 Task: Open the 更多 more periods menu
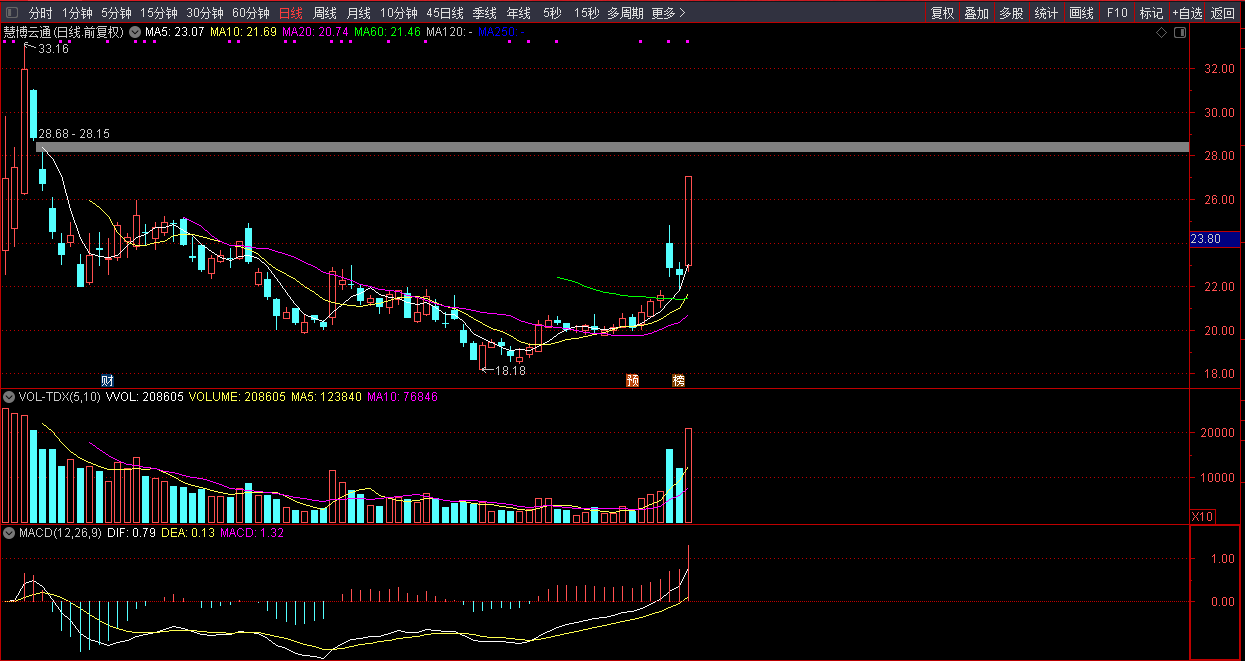point(667,13)
